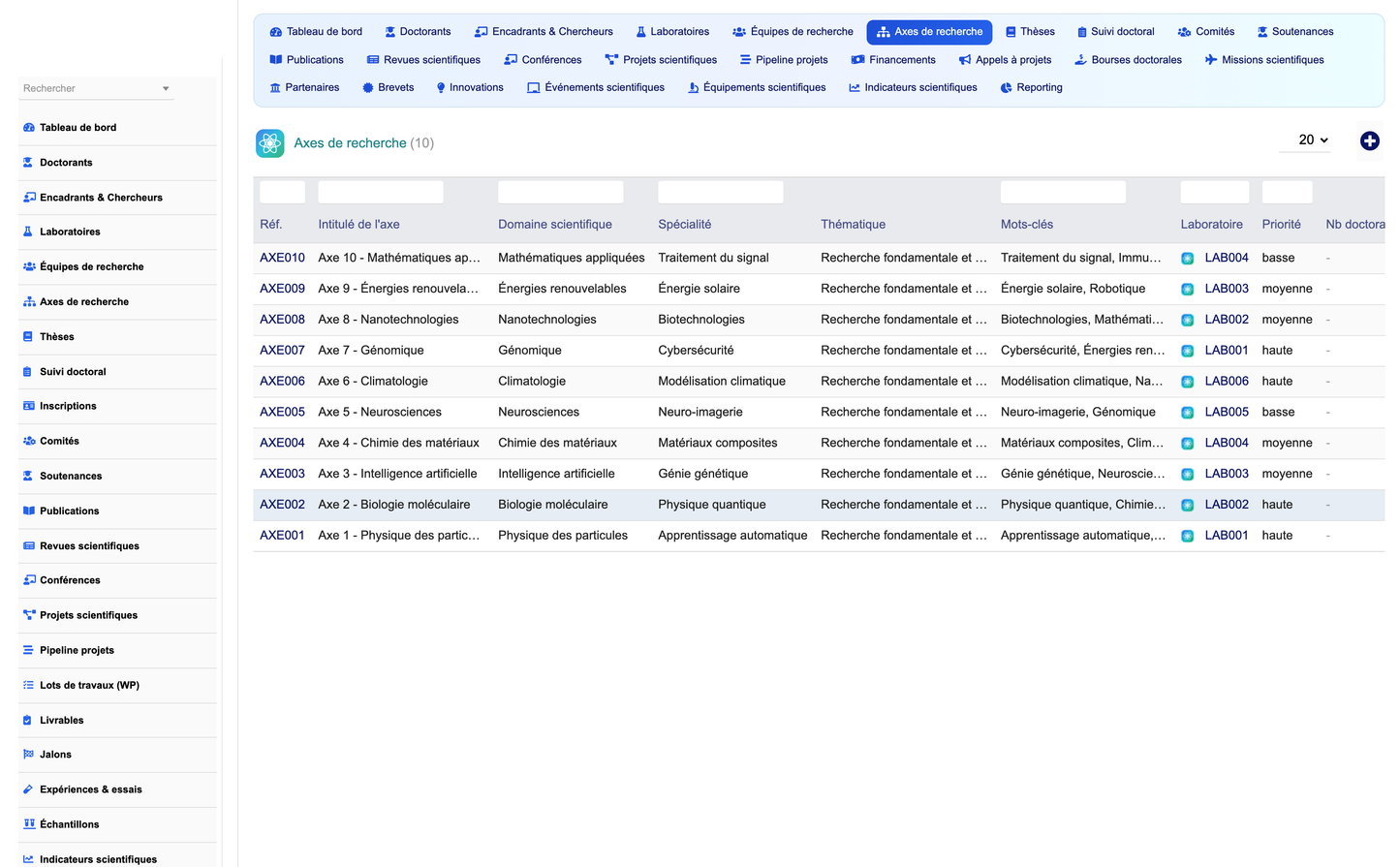Click the Financements money icon
This screenshot has height=867, width=1400.
[x=857, y=60]
